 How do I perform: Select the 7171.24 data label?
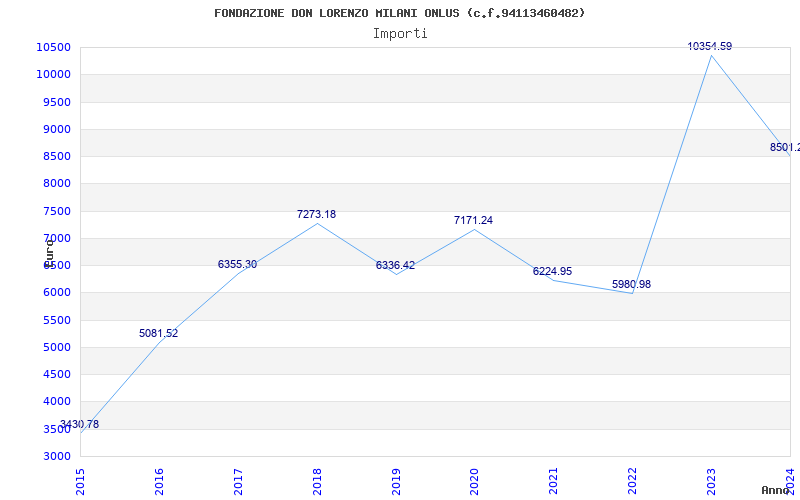tap(473, 220)
